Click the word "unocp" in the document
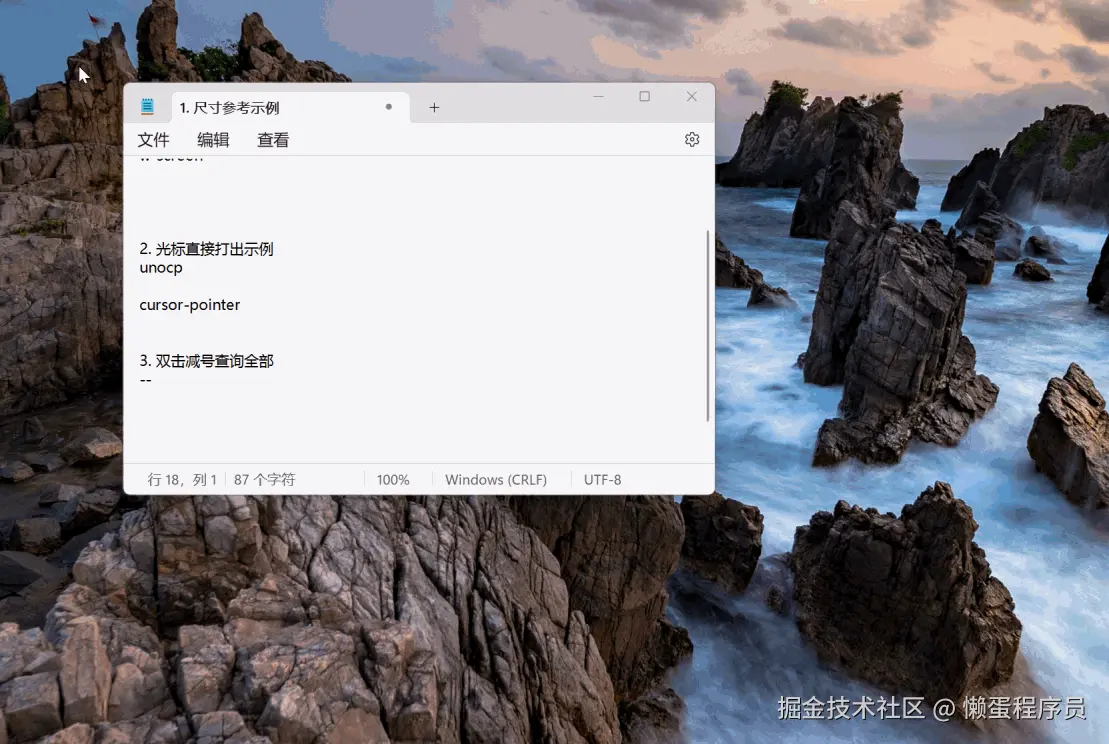Screen dimensions: 1109x744 160,268
